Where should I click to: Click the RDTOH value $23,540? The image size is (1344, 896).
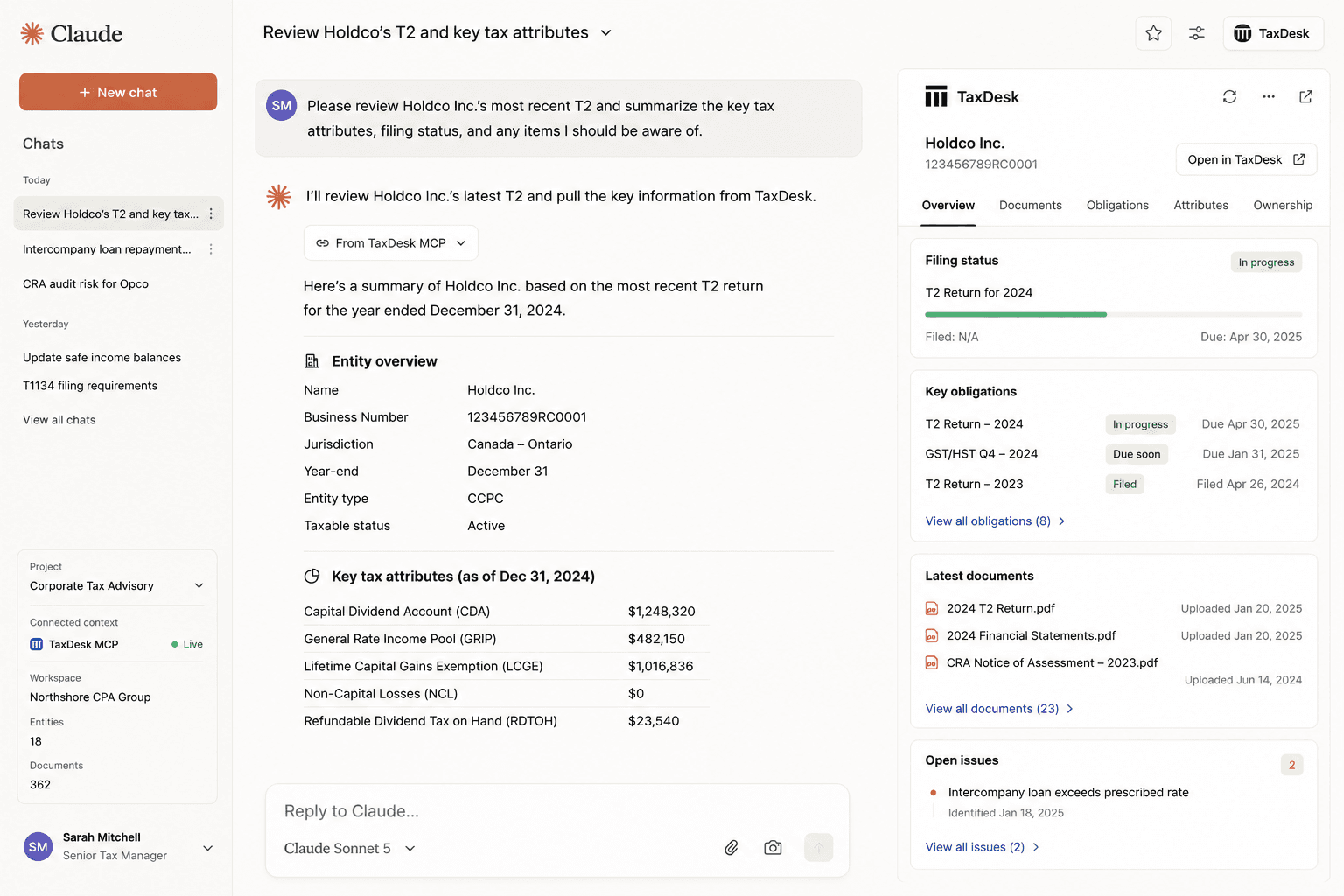click(654, 721)
